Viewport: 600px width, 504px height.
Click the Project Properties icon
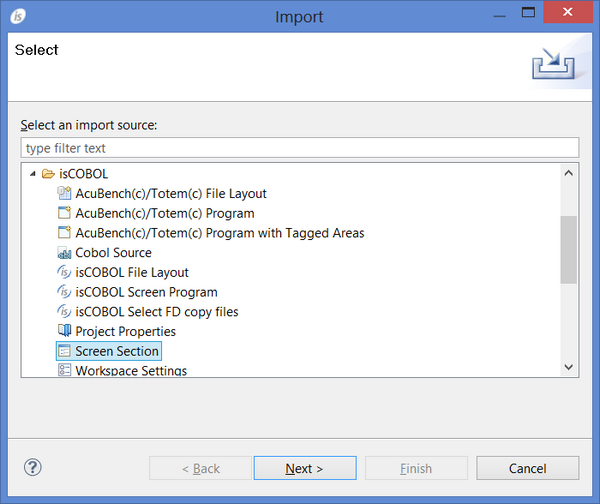[x=65, y=331]
